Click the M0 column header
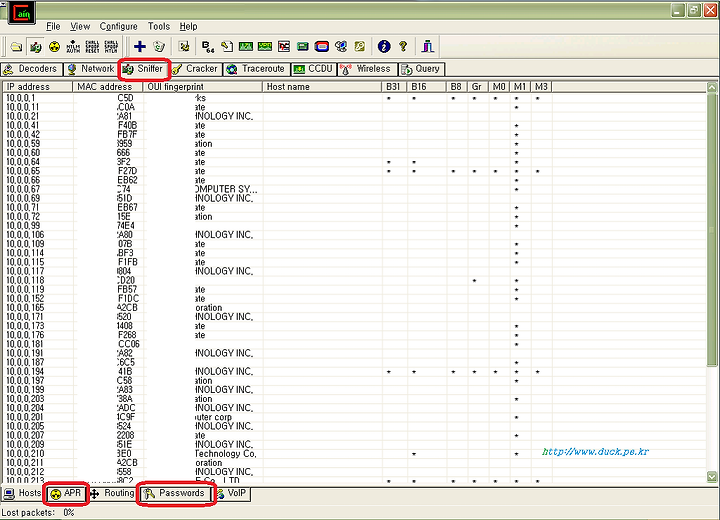This screenshot has height=520, width=720. (499, 87)
